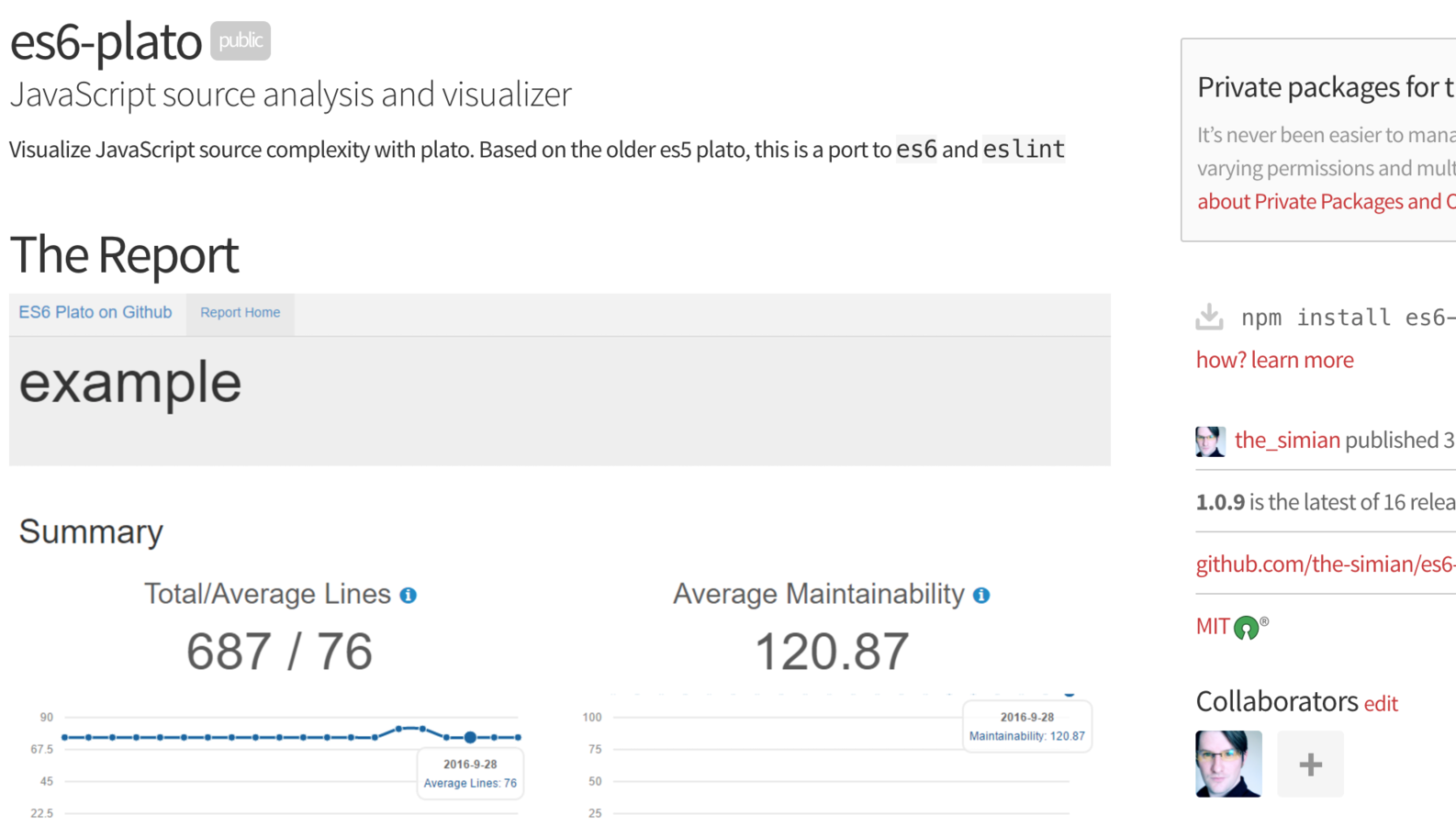Click the Summary heading

pyautogui.click(x=91, y=531)
